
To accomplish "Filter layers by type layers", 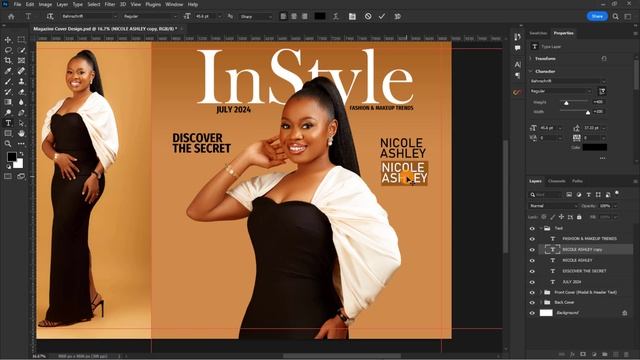I will [x=588, y=195].
